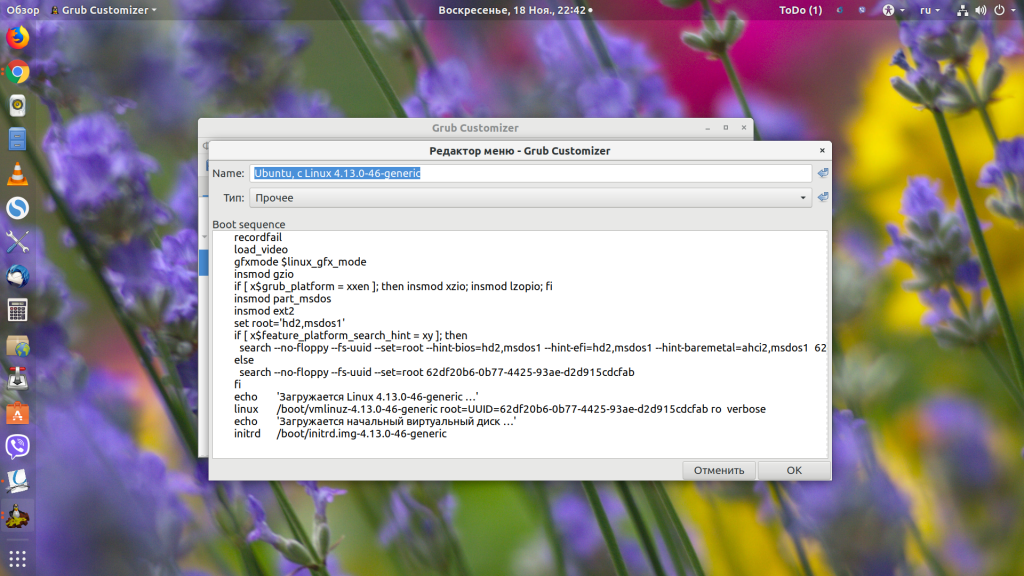This screenshot has width=1024, height=576.
Task: Open VLC media player in dock
Action: point(17,174)
